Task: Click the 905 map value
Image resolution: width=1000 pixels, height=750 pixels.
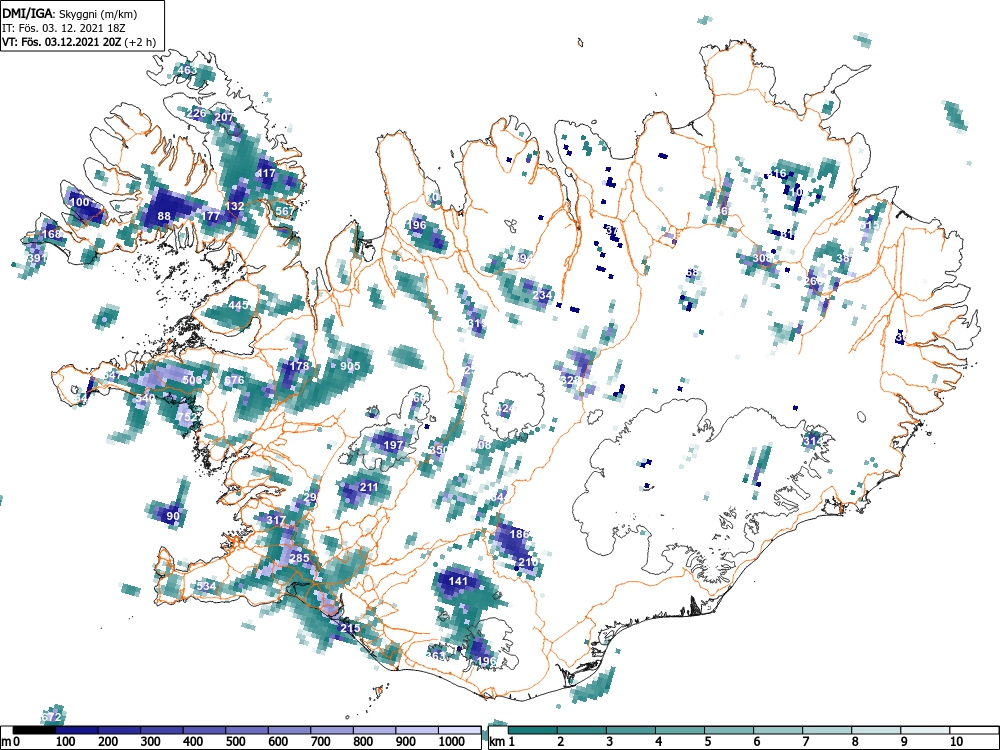Action: (x=350, y=366)
